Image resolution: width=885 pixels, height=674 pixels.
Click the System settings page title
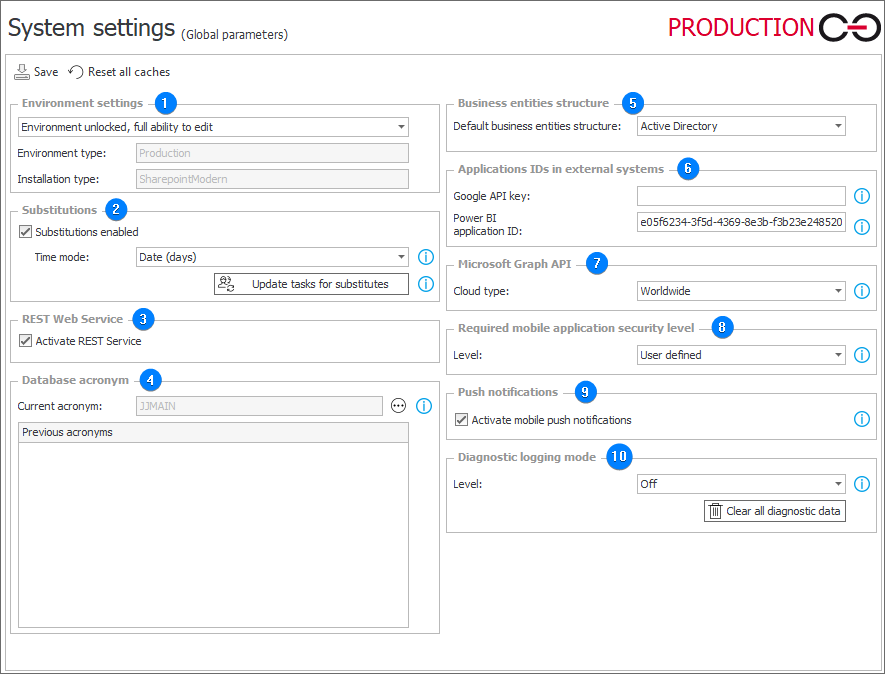[91, 28]
